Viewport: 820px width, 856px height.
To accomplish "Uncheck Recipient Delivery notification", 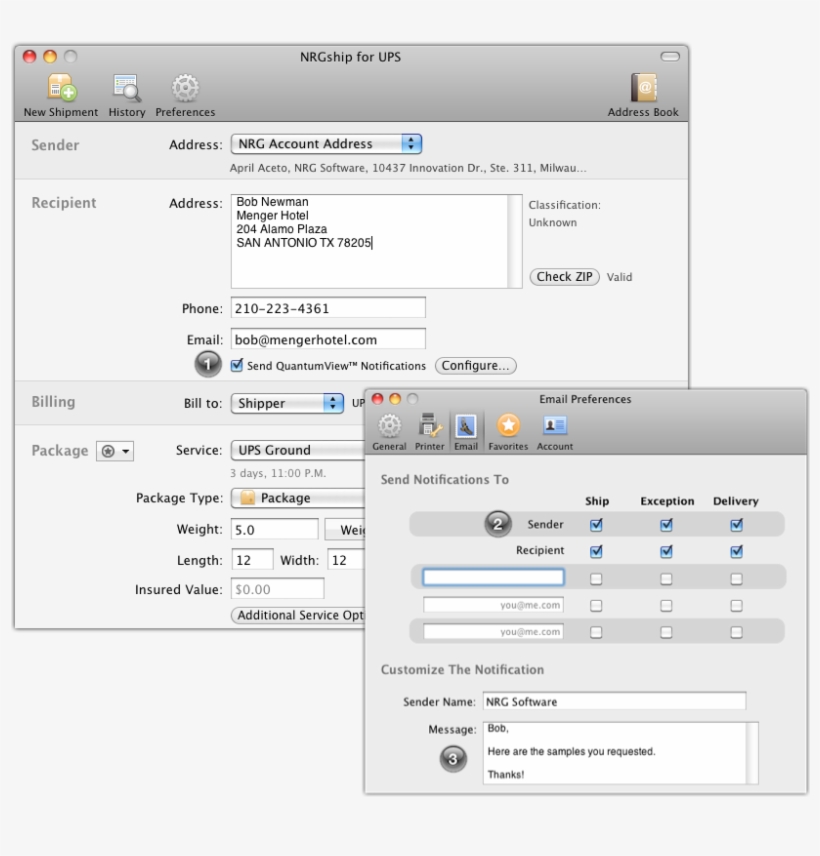I will 736,551.
